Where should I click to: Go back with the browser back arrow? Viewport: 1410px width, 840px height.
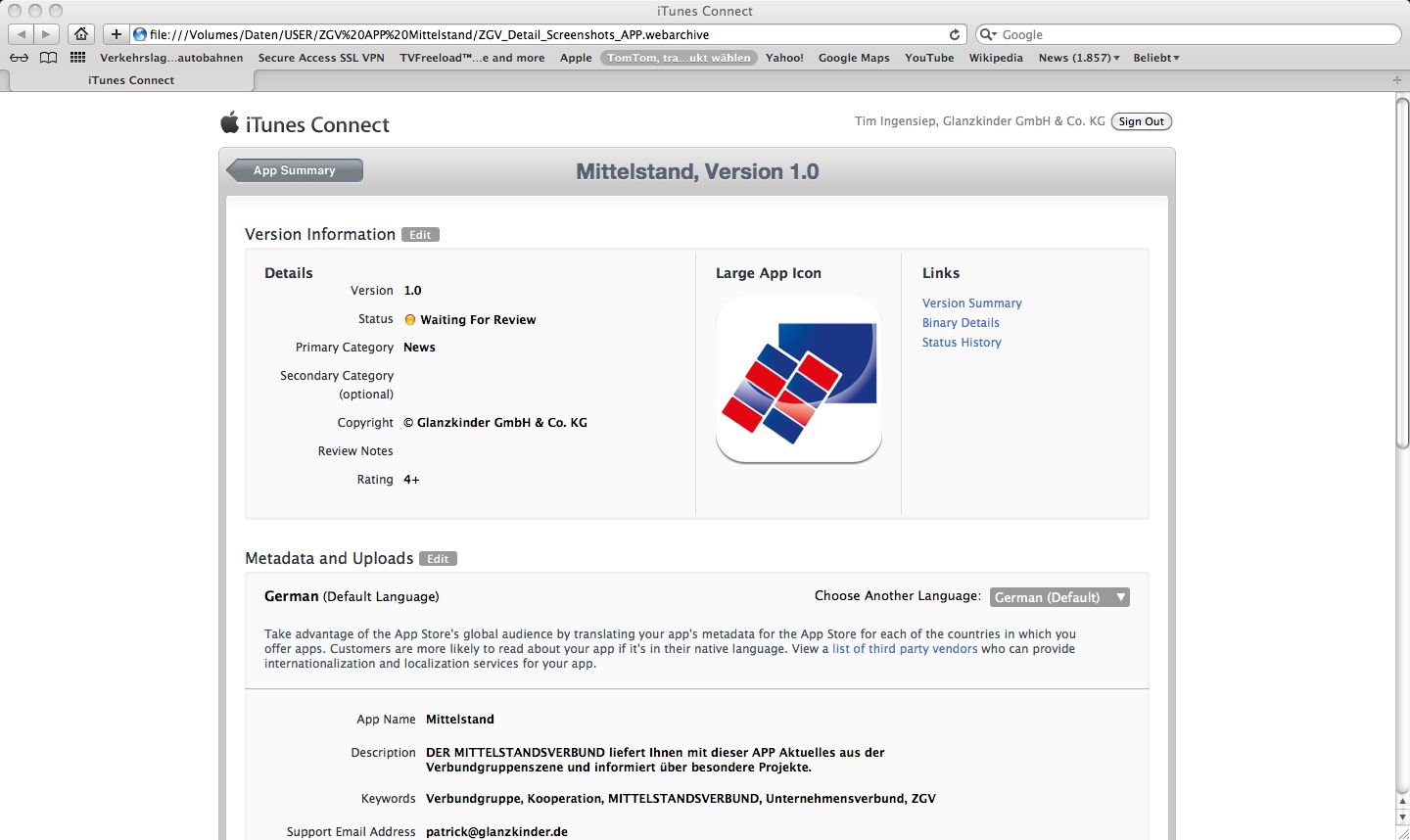(x=22, y=34)
